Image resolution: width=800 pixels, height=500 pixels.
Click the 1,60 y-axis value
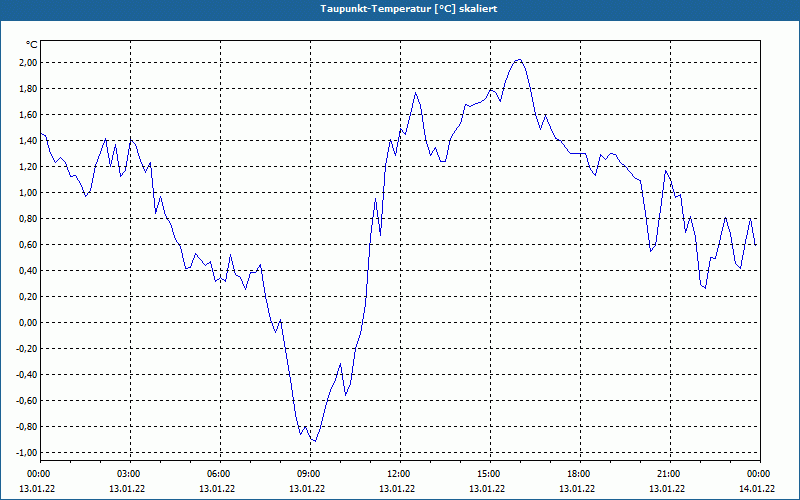pyautogui.click(x=27, y=115)
